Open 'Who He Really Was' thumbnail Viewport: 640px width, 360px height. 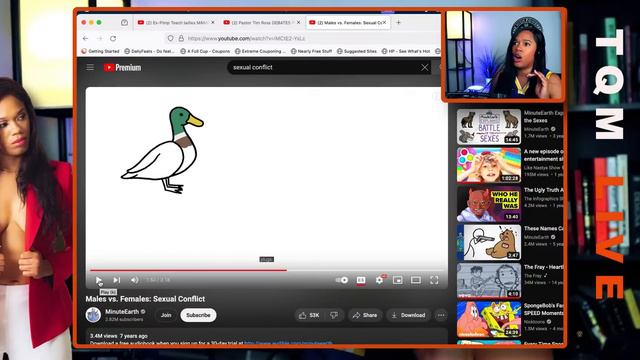(x=489, y=204)
